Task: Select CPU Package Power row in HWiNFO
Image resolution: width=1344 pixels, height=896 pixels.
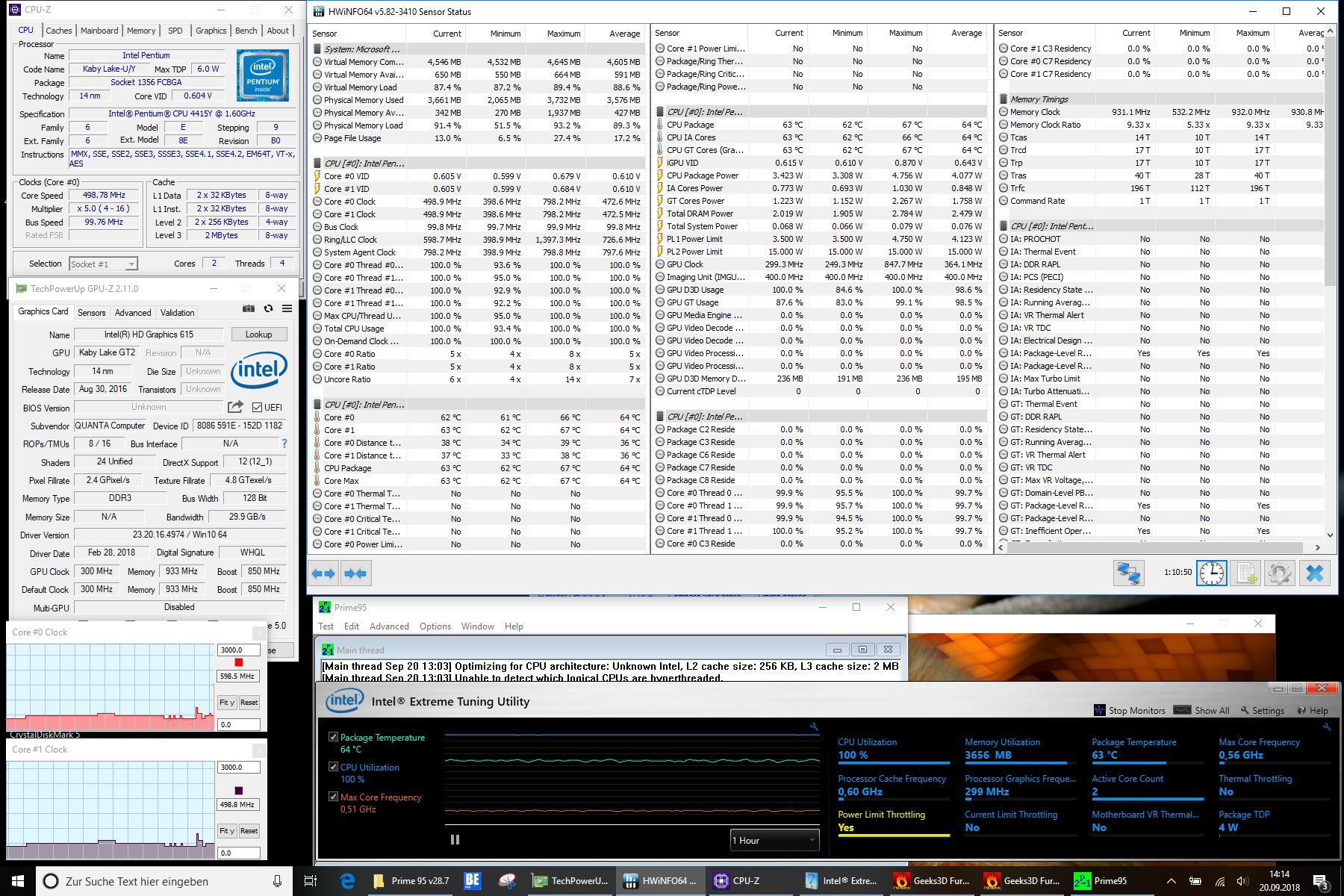Action: pos(820,175)
